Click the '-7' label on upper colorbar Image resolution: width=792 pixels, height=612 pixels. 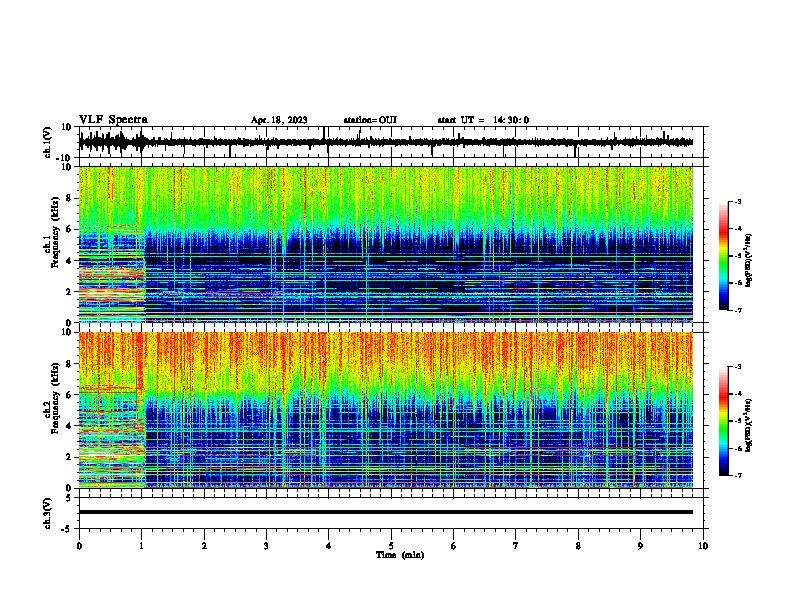click(738, 310)
